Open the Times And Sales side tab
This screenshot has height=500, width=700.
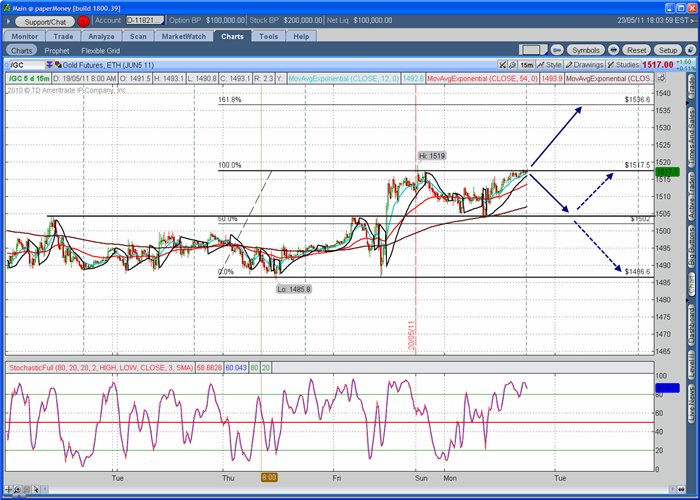tap(691, 136)
